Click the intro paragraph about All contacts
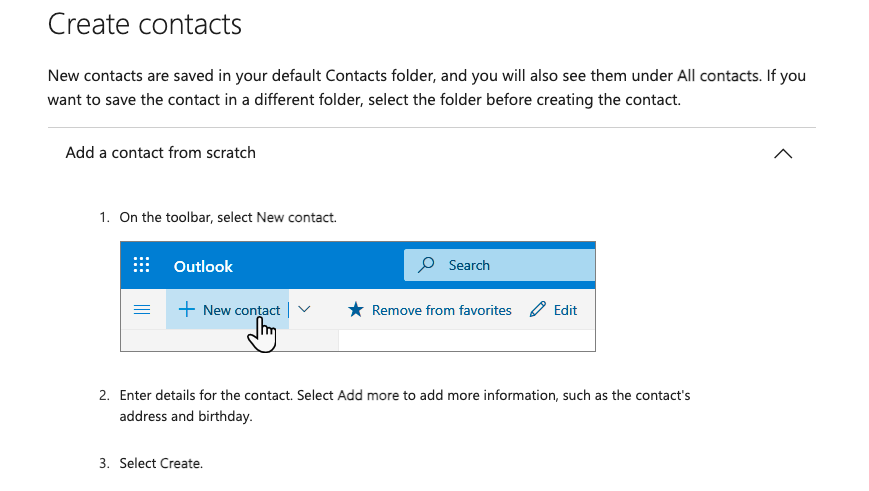Viewport: 869px width, 491px height. (x=427, y=88)
